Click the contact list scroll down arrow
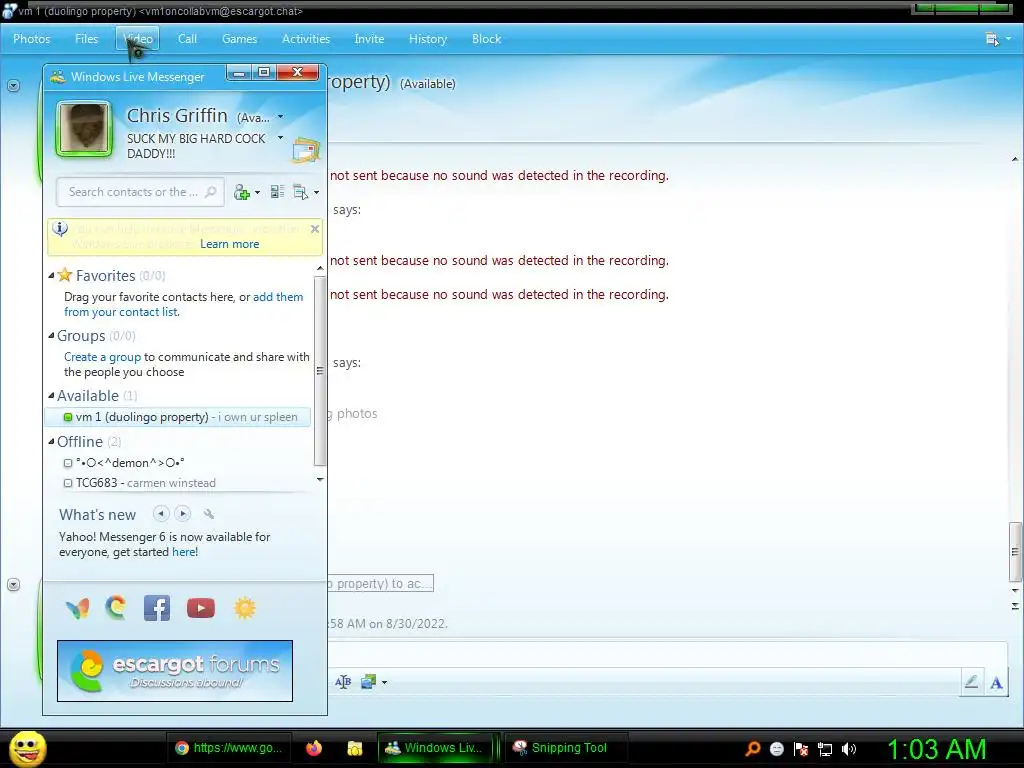1024x768 pixels. point(319,479)
